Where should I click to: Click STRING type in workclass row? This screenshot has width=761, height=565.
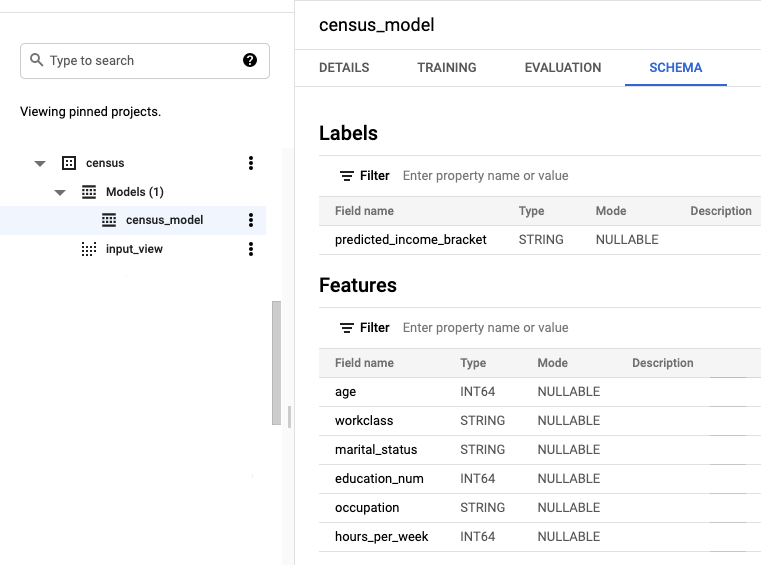click(482, 421)
